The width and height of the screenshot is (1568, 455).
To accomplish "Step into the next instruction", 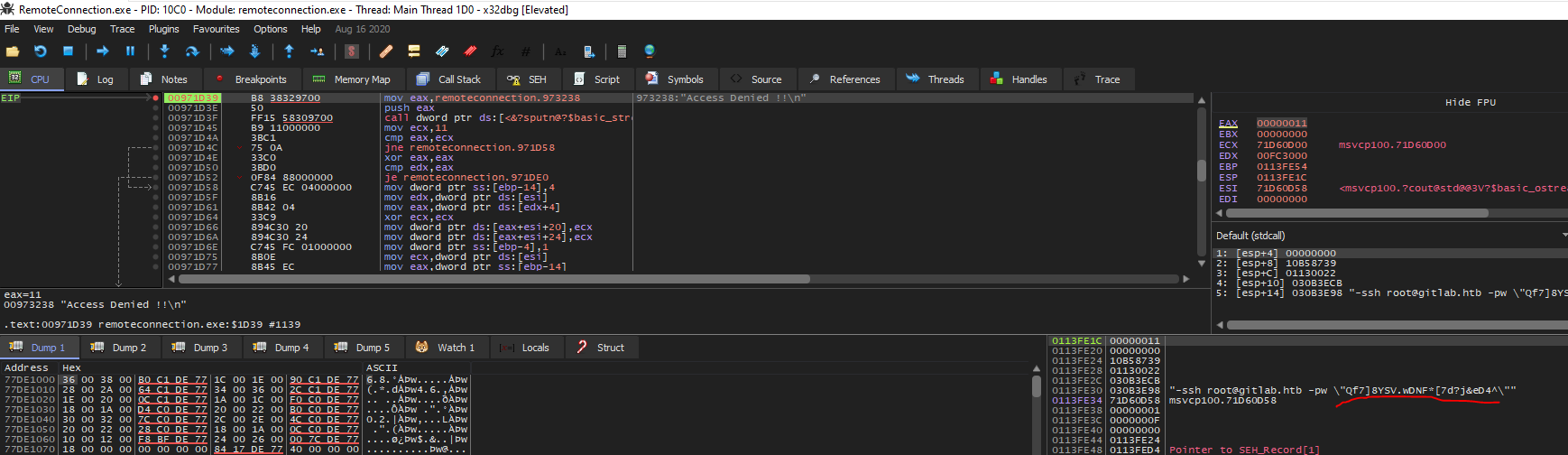I will 164,51.
